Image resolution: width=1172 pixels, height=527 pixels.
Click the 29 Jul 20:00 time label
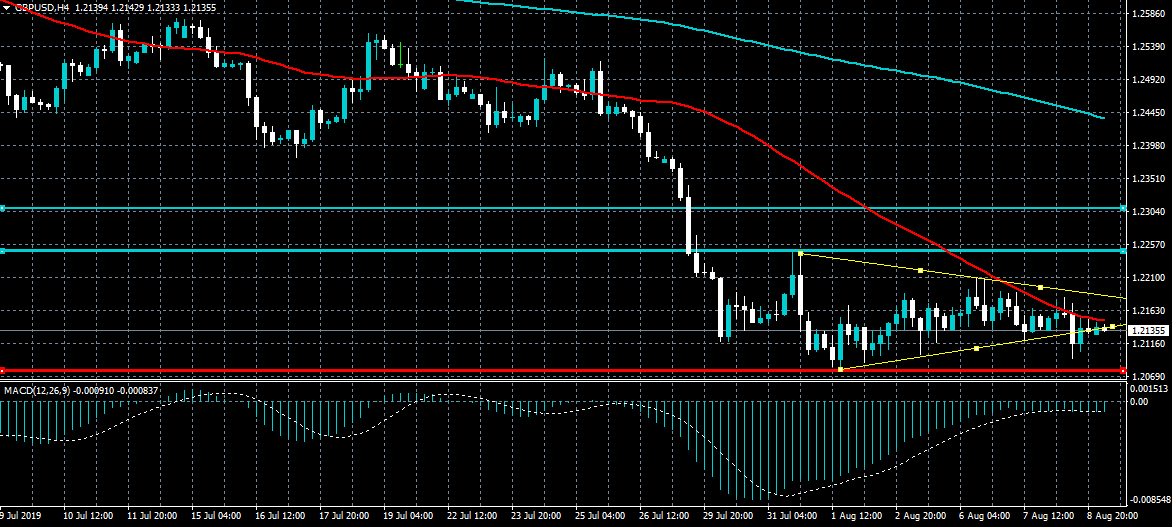click(x=730, y=516)
